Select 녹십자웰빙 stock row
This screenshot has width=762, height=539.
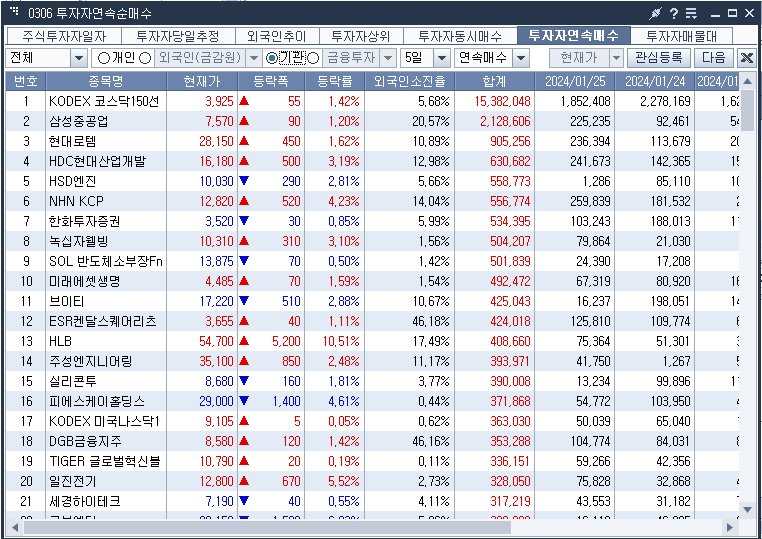pyautogui.click(x=372, y=241)
